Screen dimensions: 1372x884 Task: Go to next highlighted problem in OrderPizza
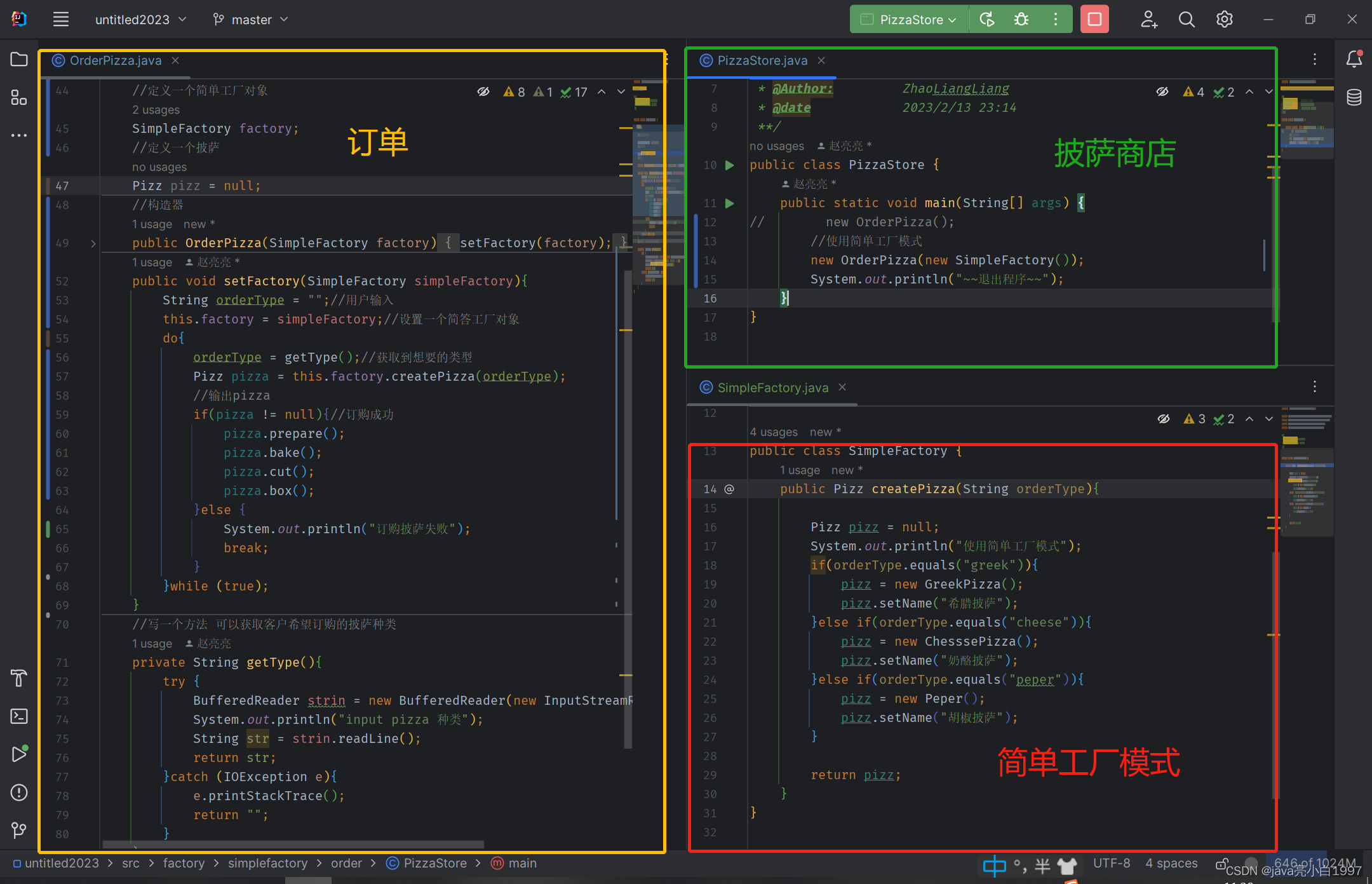pyautogui.click(x=621, y=92)
